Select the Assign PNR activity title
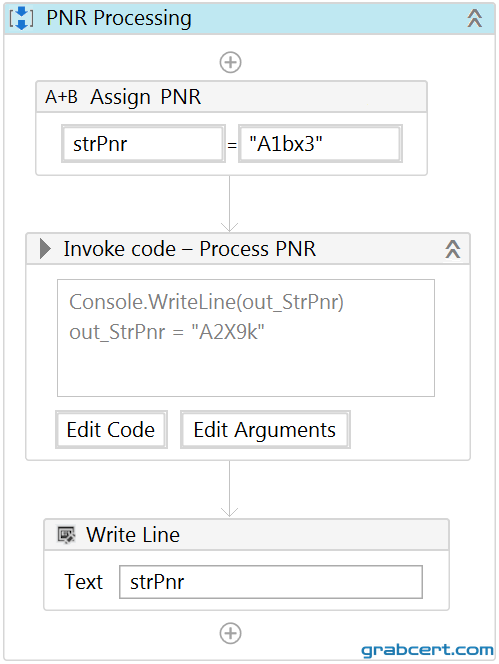The height and width of the screenshot is (664, 499). (145, 97)
